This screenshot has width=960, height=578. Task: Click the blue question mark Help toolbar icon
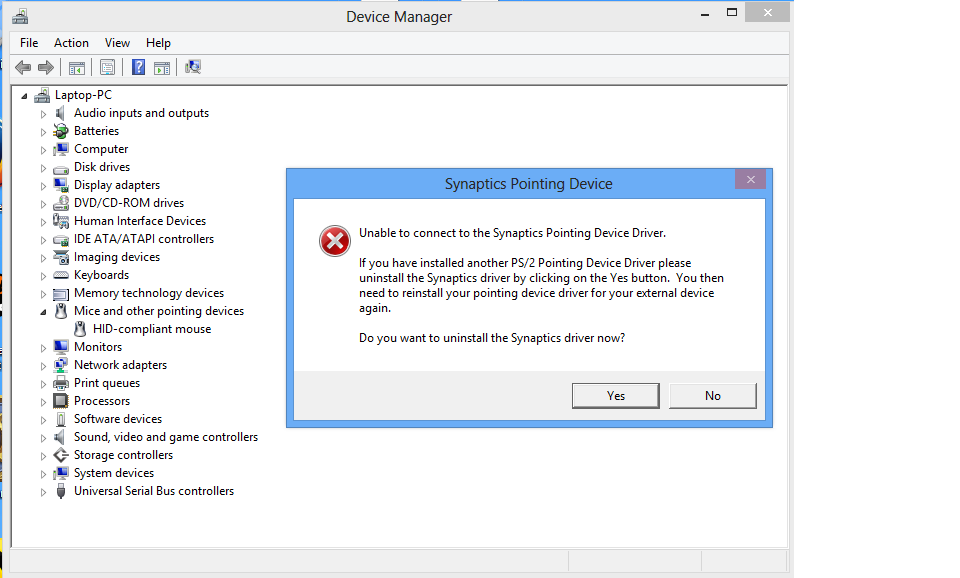click(138, 67)
